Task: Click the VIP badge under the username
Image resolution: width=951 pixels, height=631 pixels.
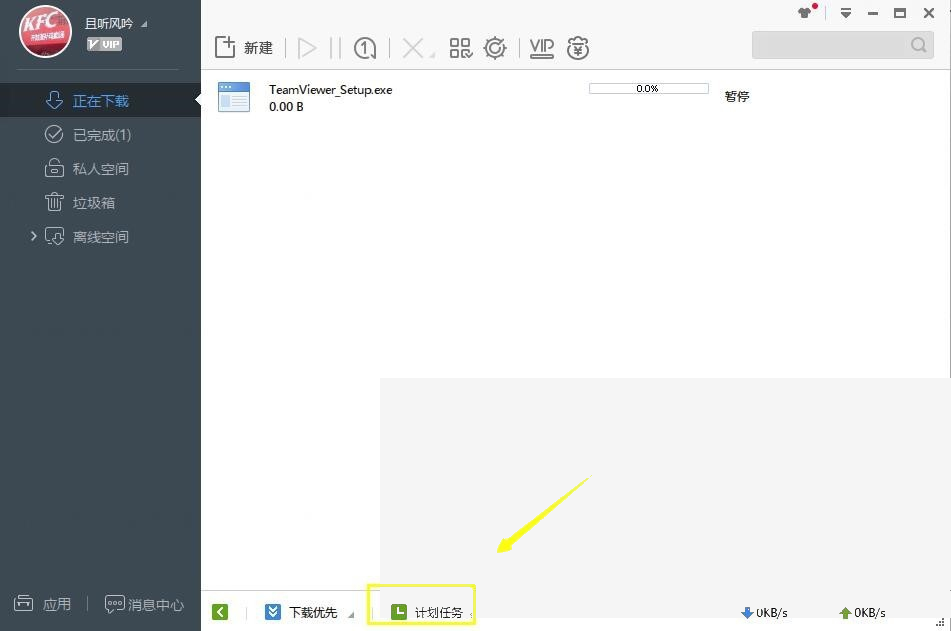Action: click(104, 44)
